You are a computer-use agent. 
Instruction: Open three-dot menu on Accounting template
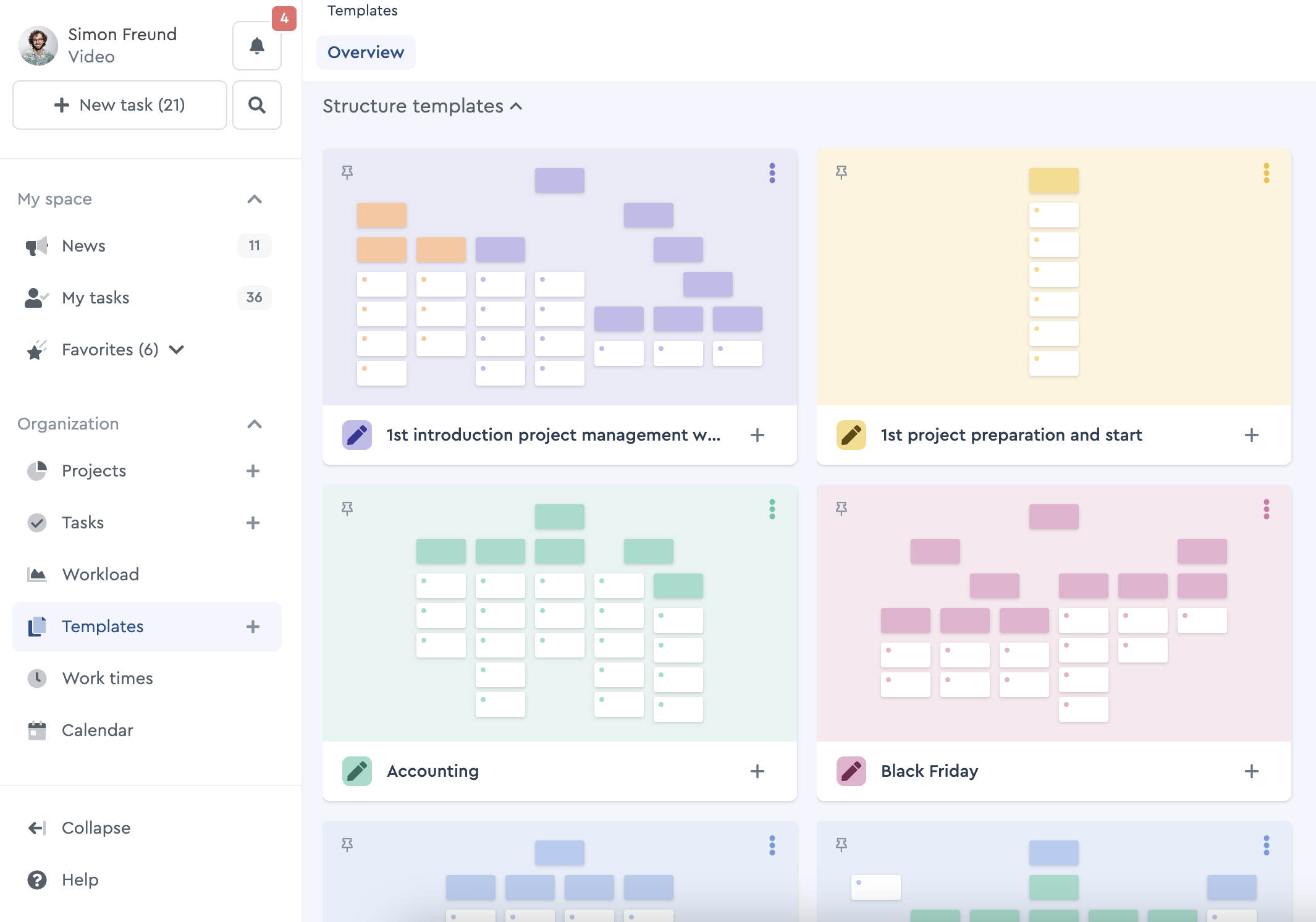(772, 509)
